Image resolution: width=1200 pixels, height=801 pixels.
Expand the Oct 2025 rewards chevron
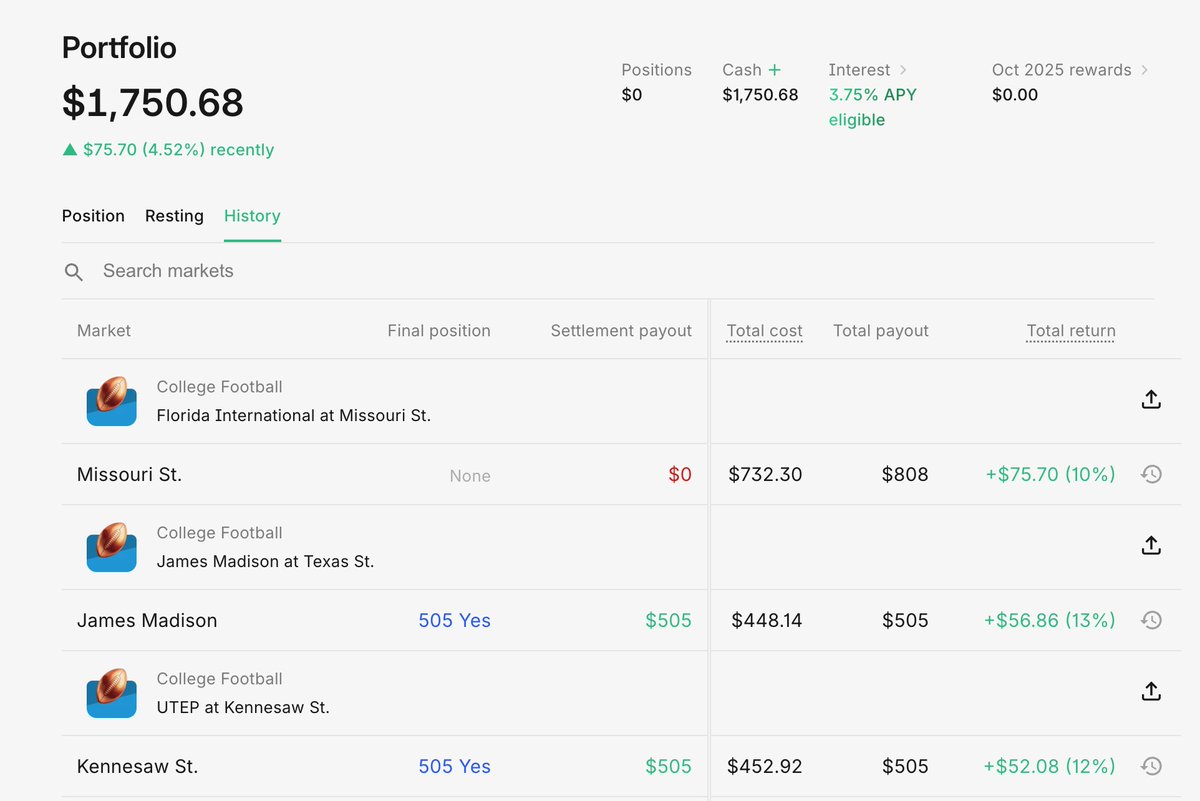coord(1145,70)
